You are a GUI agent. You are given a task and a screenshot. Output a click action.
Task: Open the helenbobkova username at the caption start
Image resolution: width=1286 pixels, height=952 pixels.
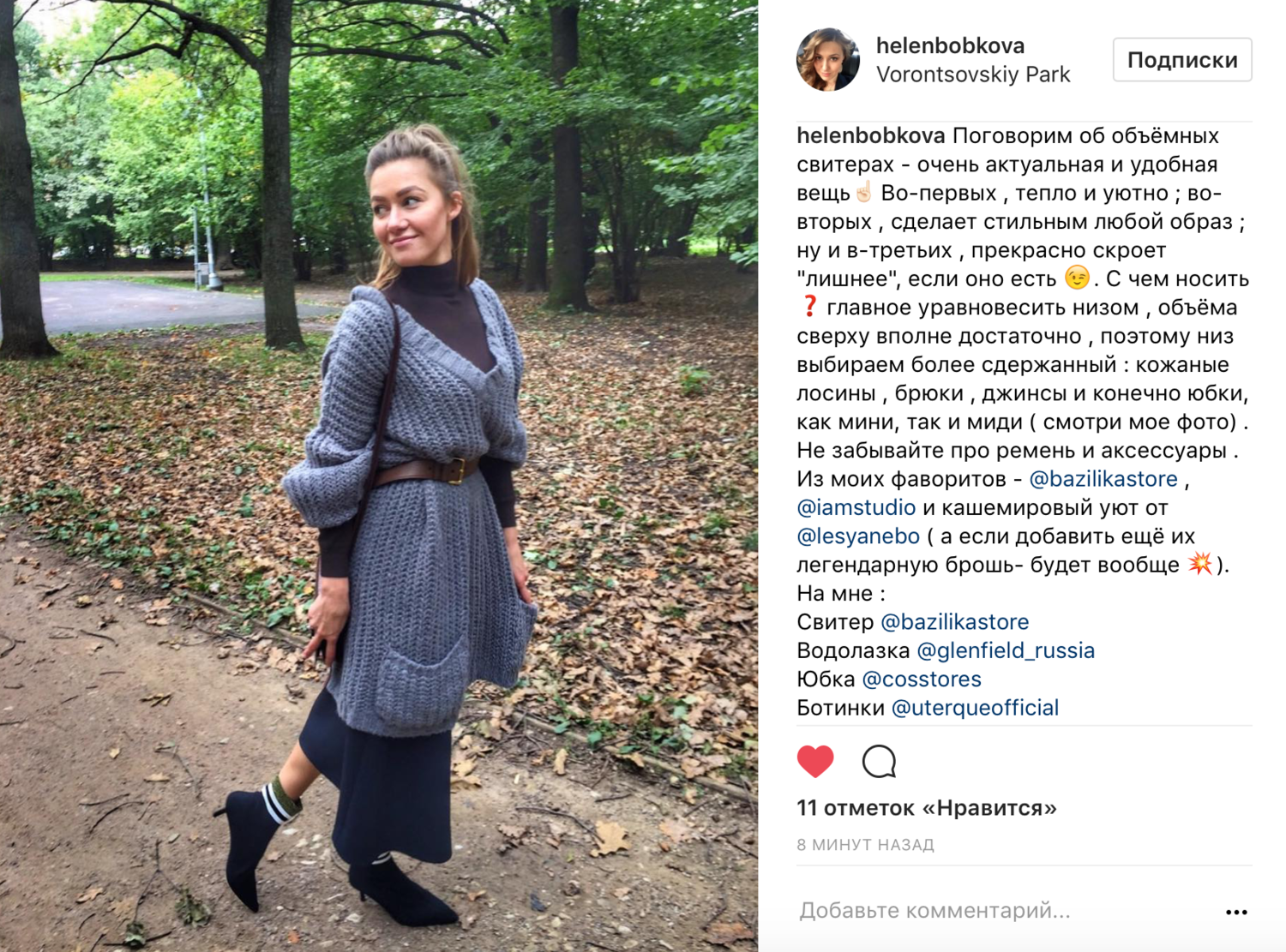click(871, 135)
